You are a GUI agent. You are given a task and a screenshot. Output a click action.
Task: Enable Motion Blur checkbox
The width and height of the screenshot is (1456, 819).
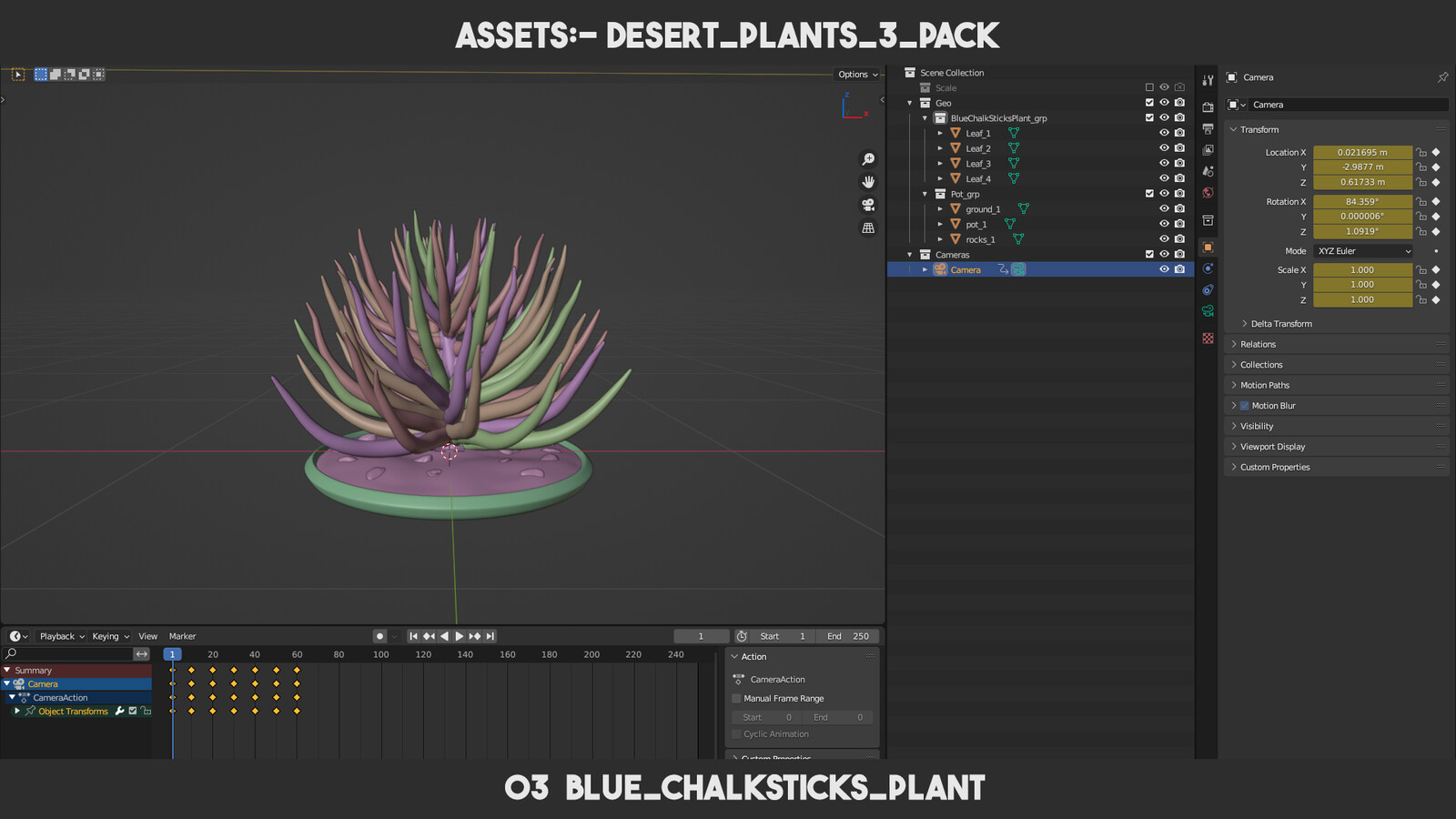click(1244, 406)
